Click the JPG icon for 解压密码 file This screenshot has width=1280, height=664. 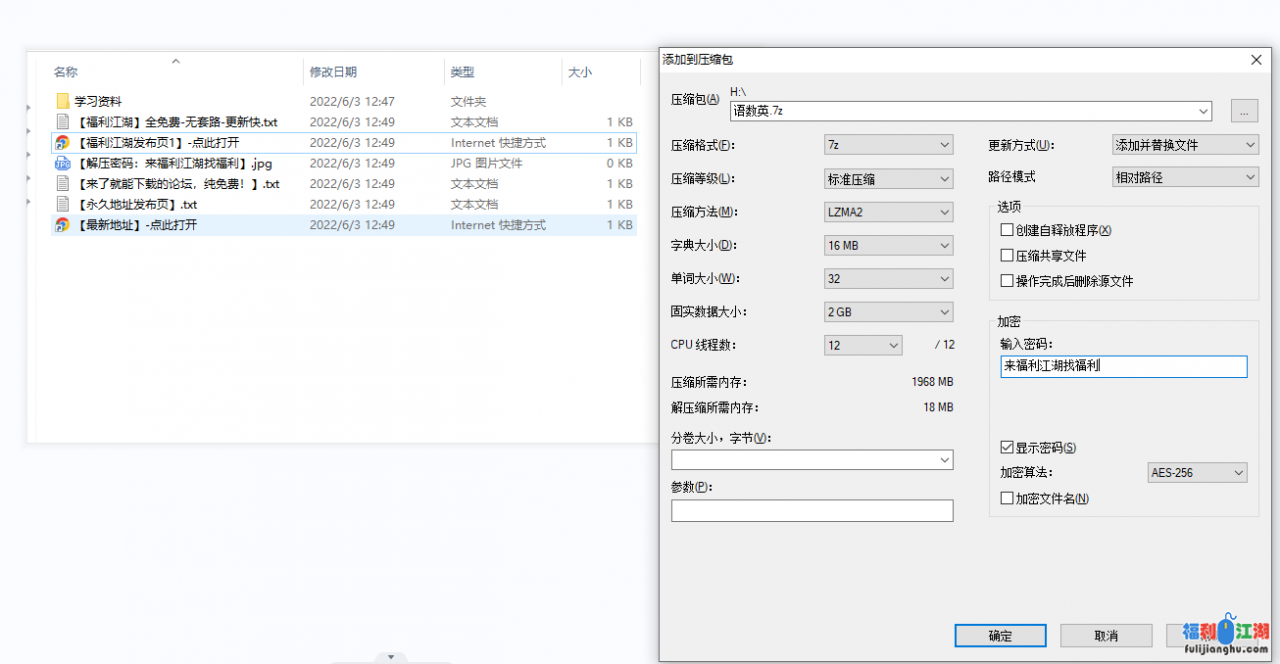[x=62, y=163]
